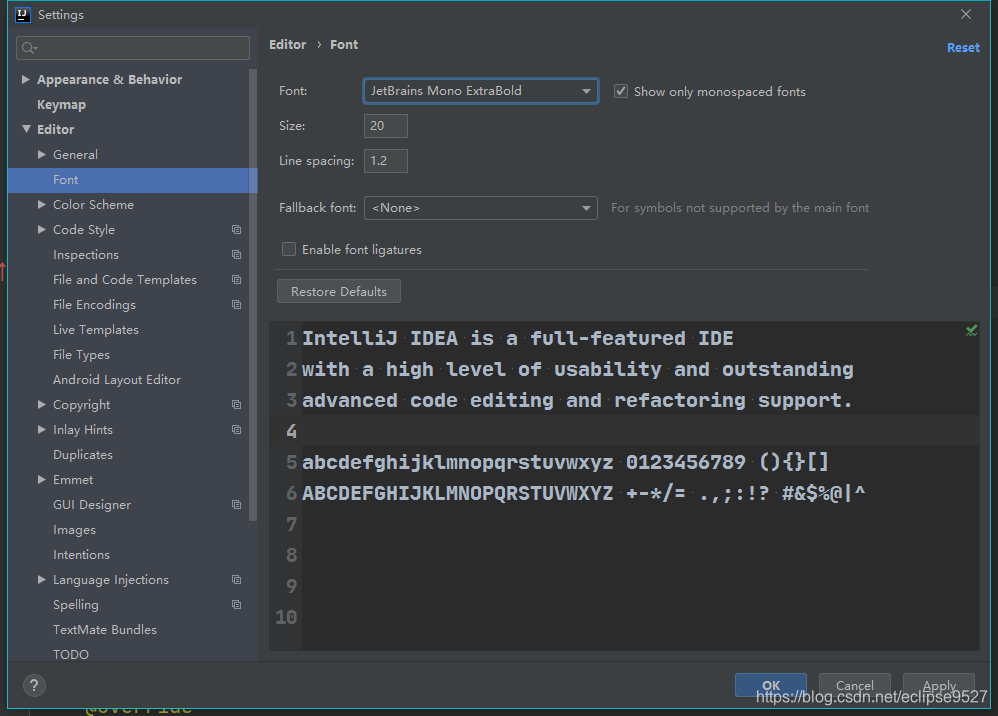Click the project-level icon beside File and Code Templates
The image size is (998, 716).
237,279
